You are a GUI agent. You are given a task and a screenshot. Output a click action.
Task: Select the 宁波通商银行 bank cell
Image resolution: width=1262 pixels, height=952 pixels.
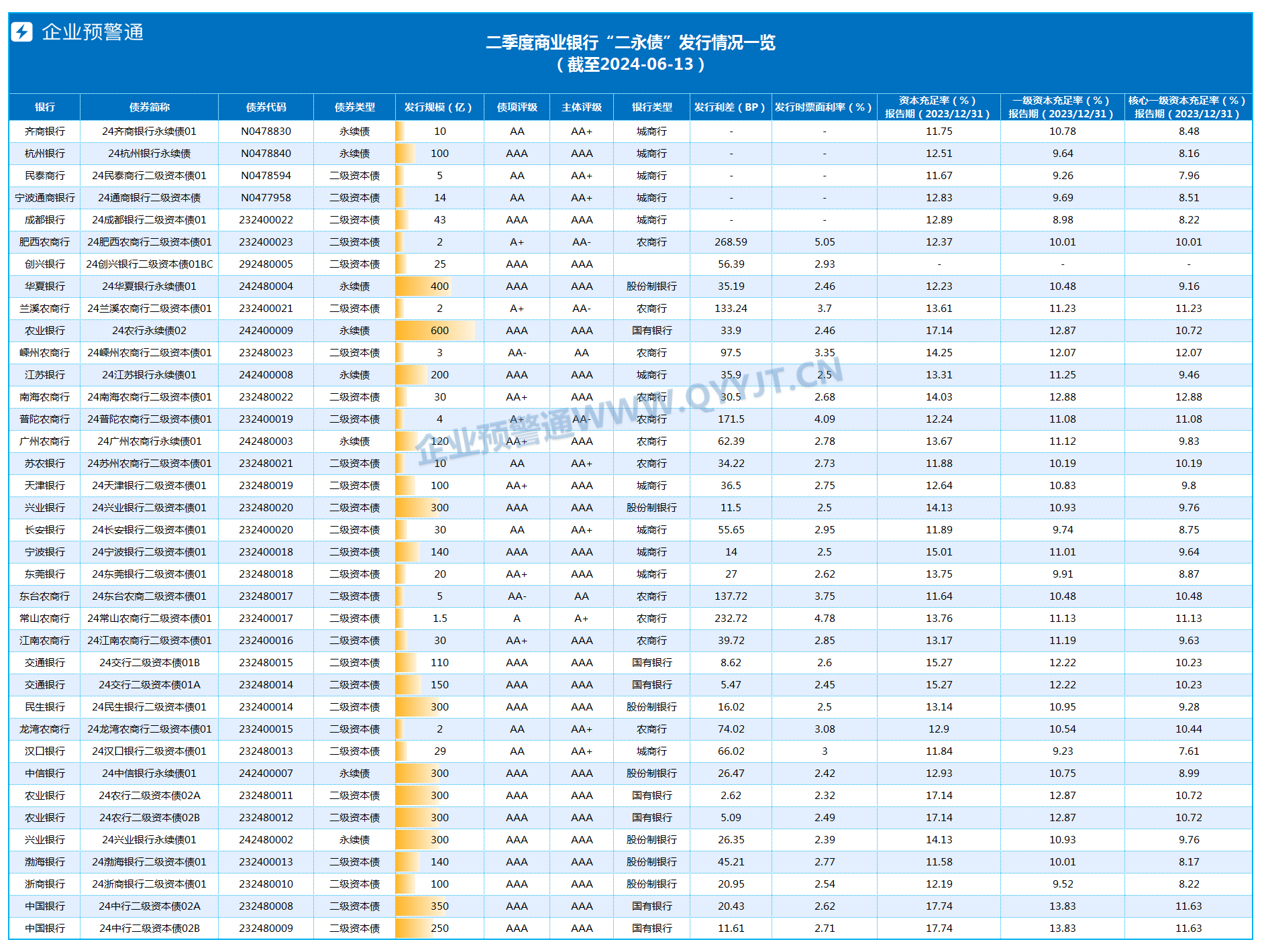pos(45,198)
